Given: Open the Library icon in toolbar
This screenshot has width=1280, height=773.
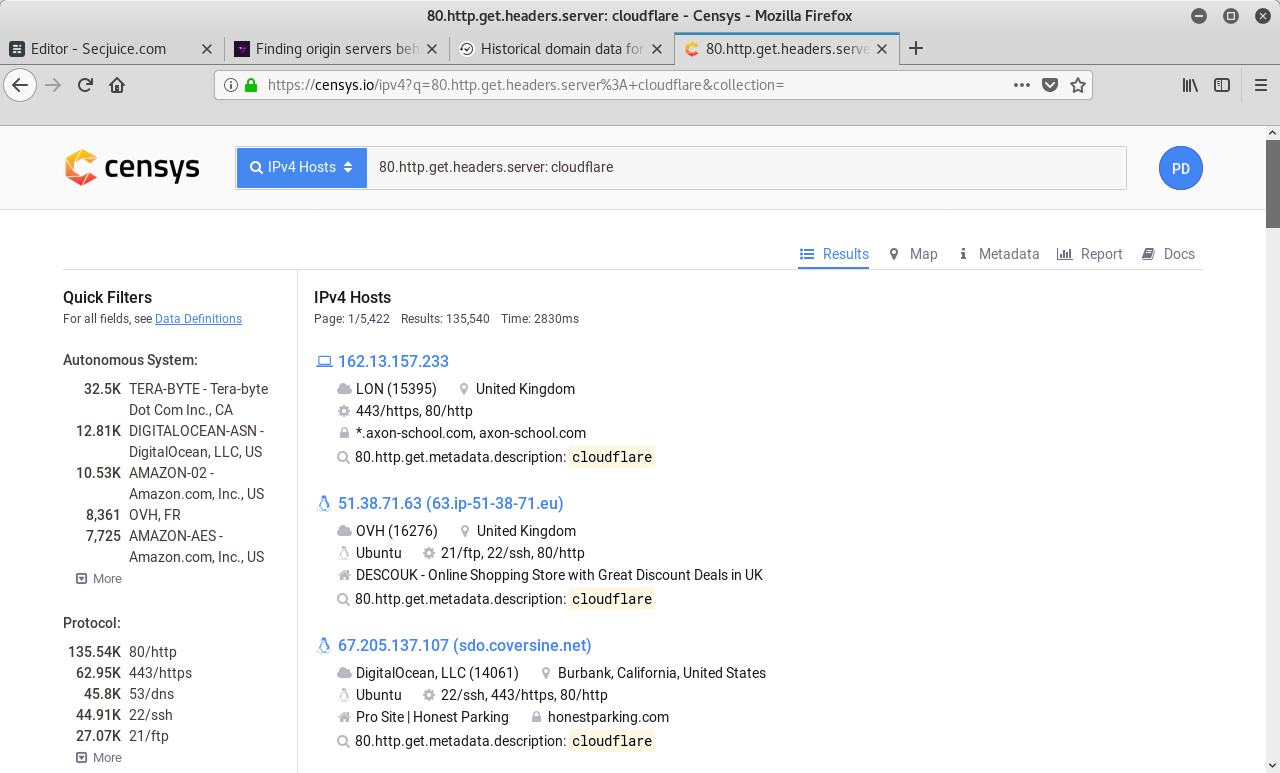Looking at the screenshot, I should pyautogui.click(x=1190, y=85).
